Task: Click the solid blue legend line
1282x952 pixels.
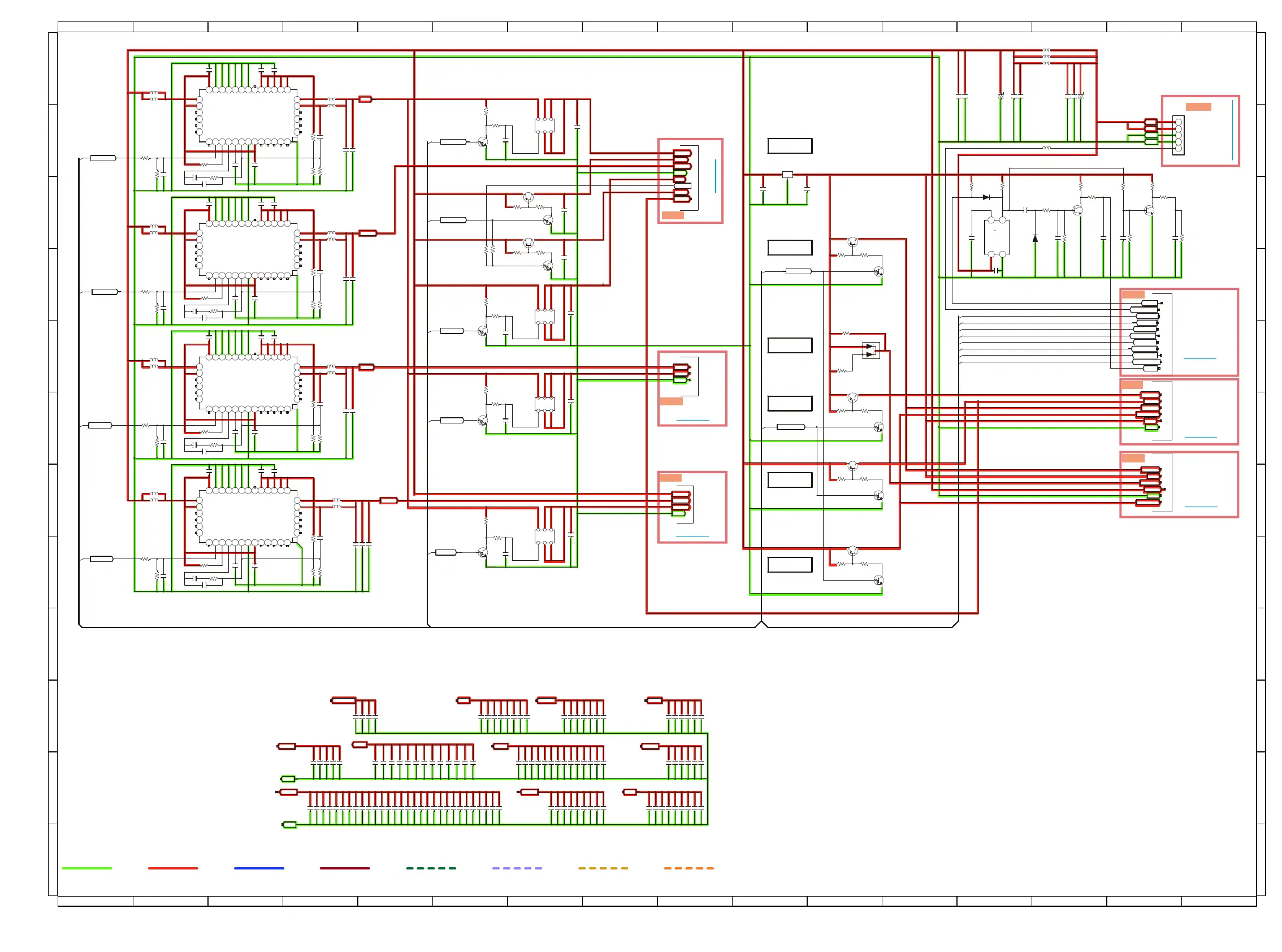Action: click(259, 868)
